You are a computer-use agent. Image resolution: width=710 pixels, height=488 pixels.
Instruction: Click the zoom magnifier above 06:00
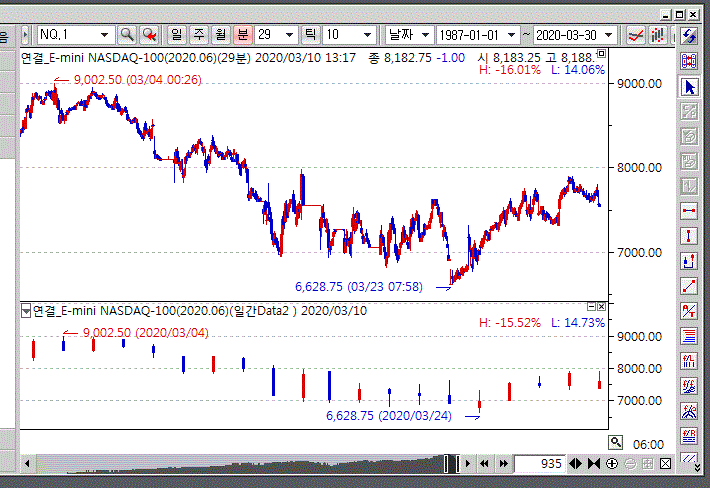pyautogui.click(x=616, y=442)
